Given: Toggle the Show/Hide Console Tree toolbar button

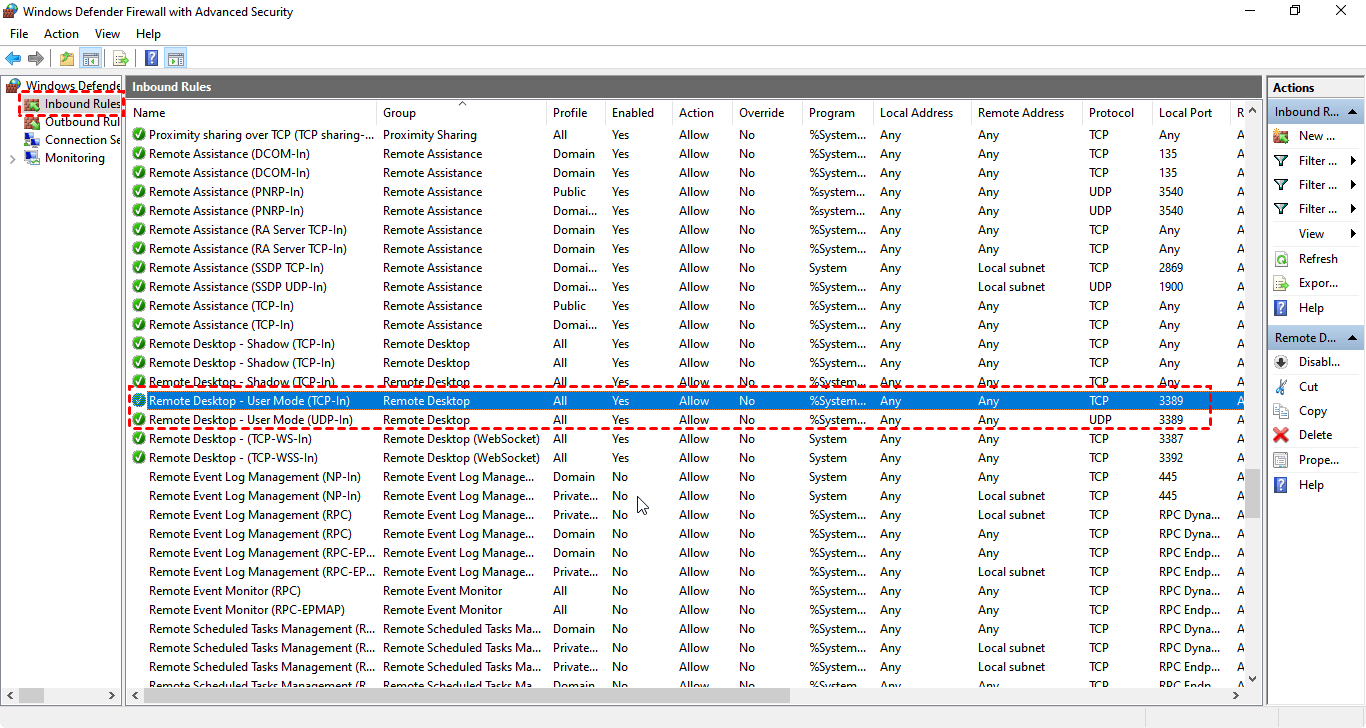Looking at the screenshot, I should click(x=90, y=58).
